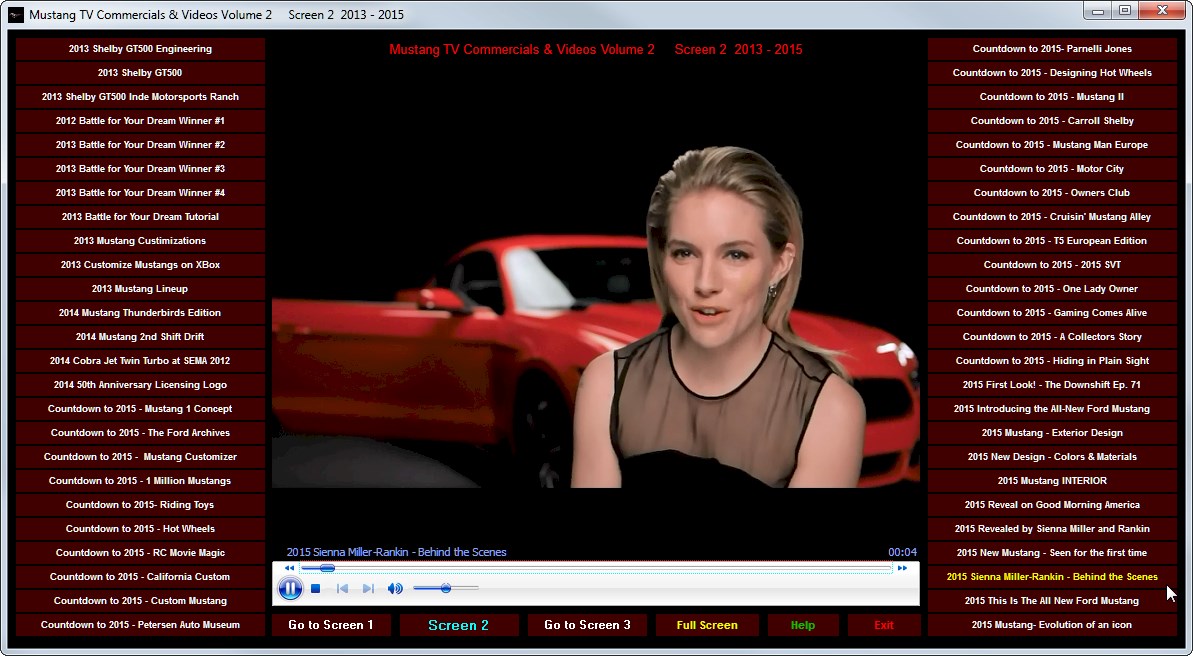Click the fast-forward double-arrow icon

click(x=902, y=568)
